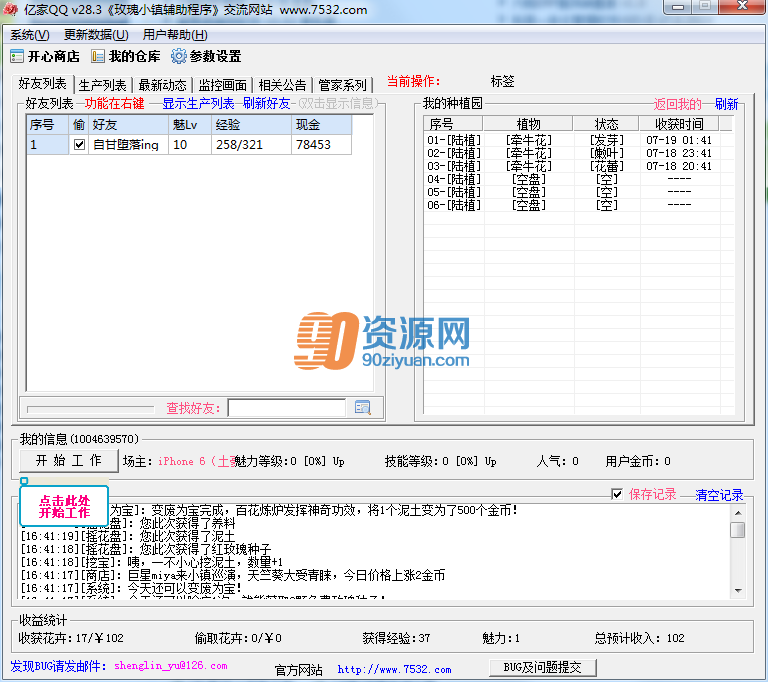768x682 pixels.
Task: Click the log scrollbar thumb
Action: click(738, 530)
